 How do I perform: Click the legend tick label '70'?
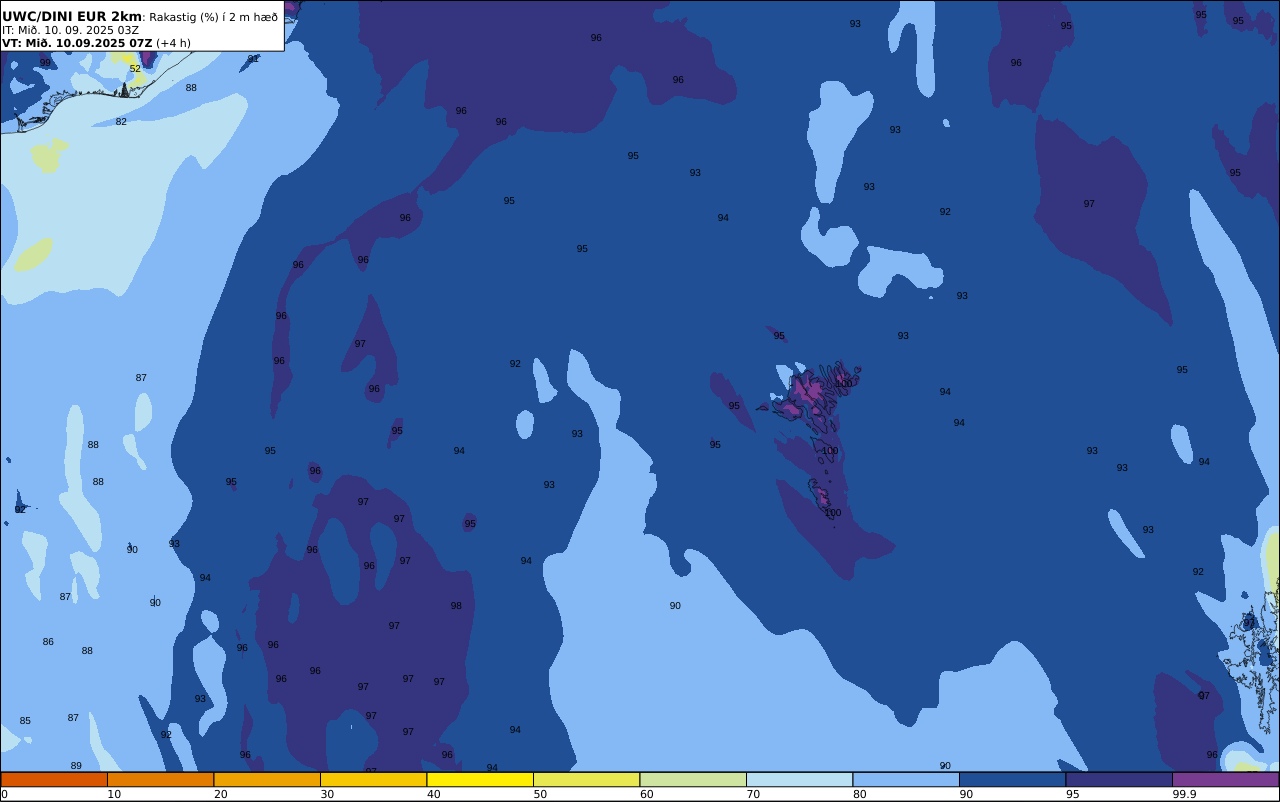coord(753,794)
